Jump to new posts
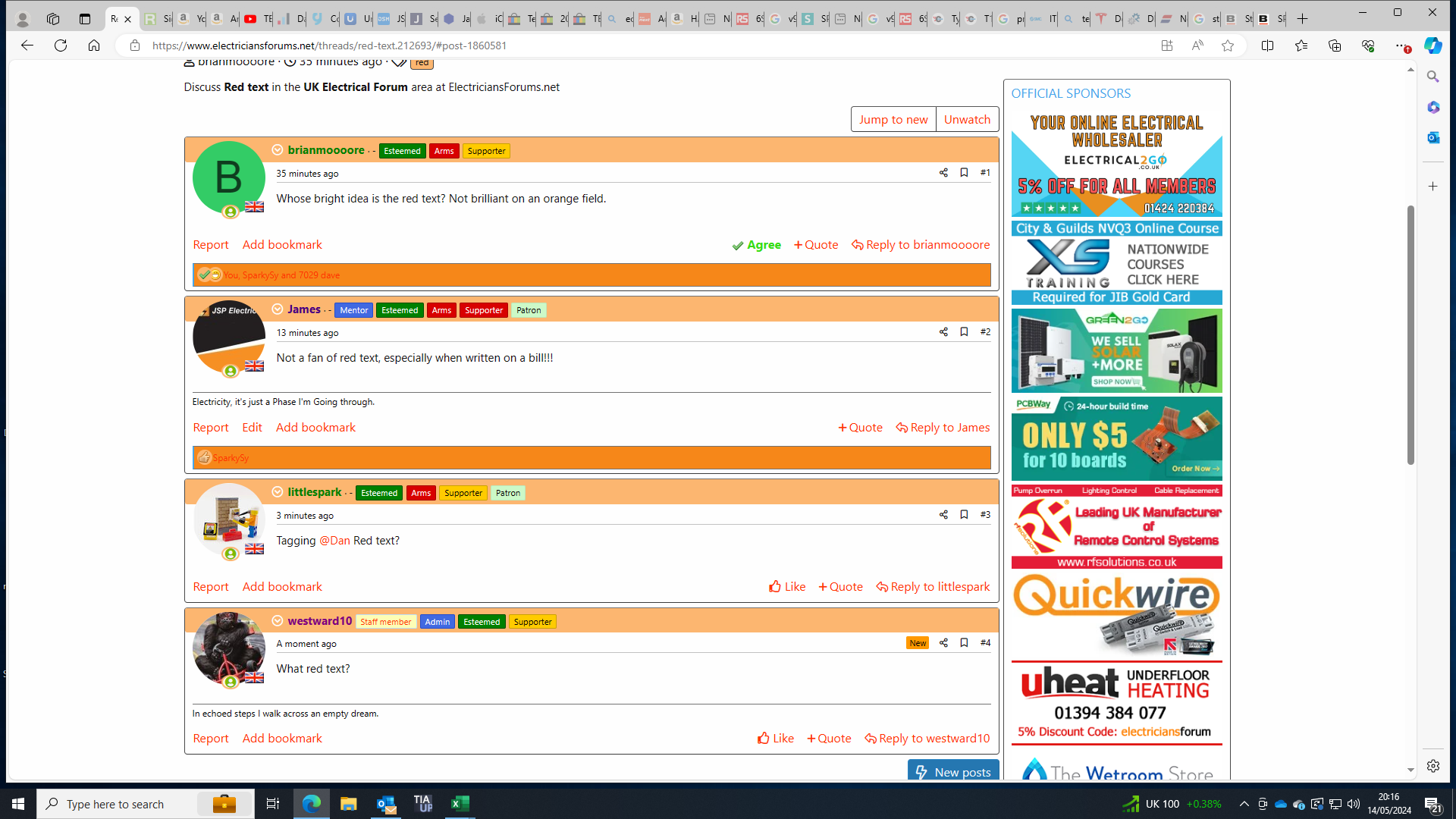Viewport: 1456px width, 819px height. tap(893, 119)
